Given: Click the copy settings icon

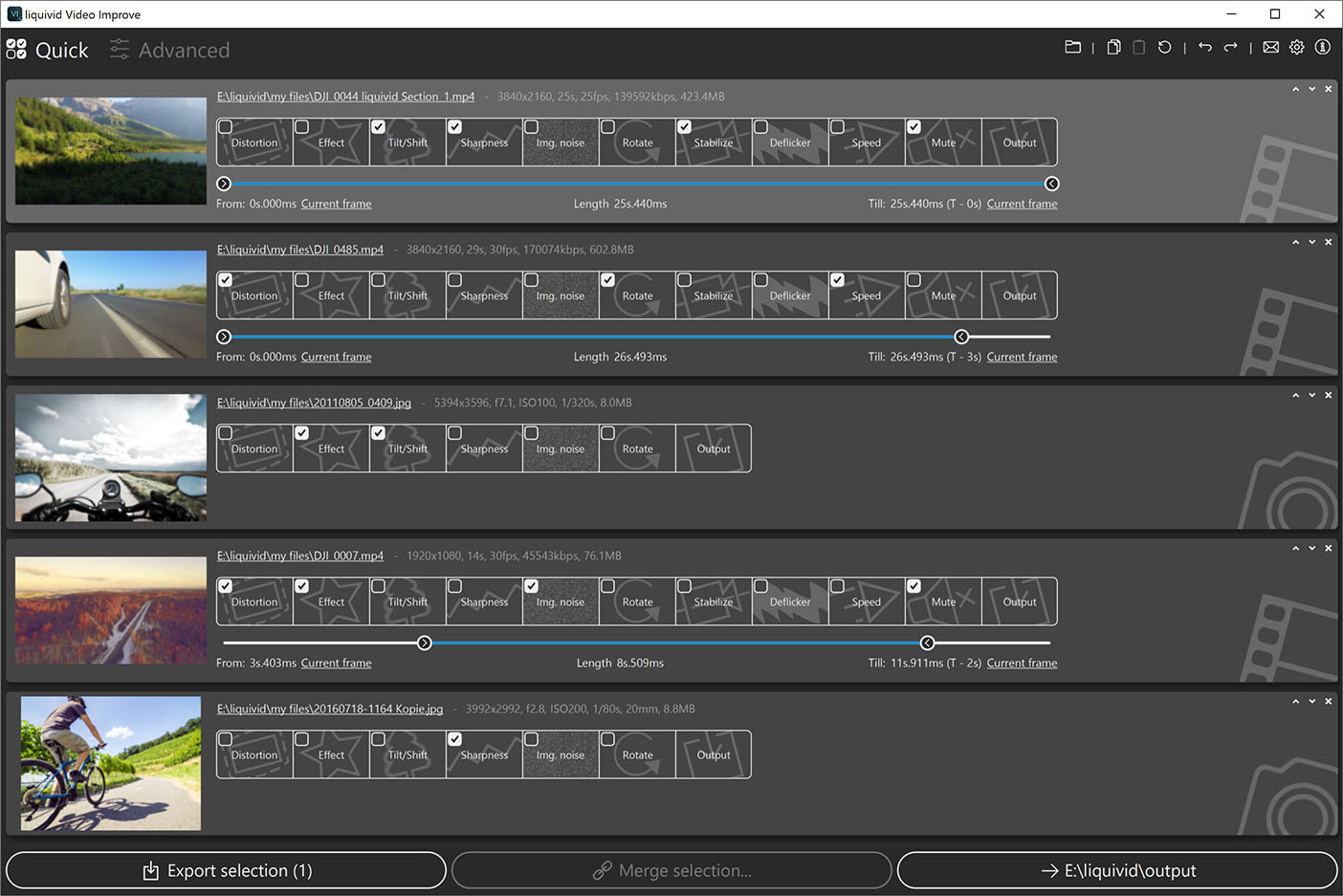Looking at the screenshot, I should [x=1113, y=47].
